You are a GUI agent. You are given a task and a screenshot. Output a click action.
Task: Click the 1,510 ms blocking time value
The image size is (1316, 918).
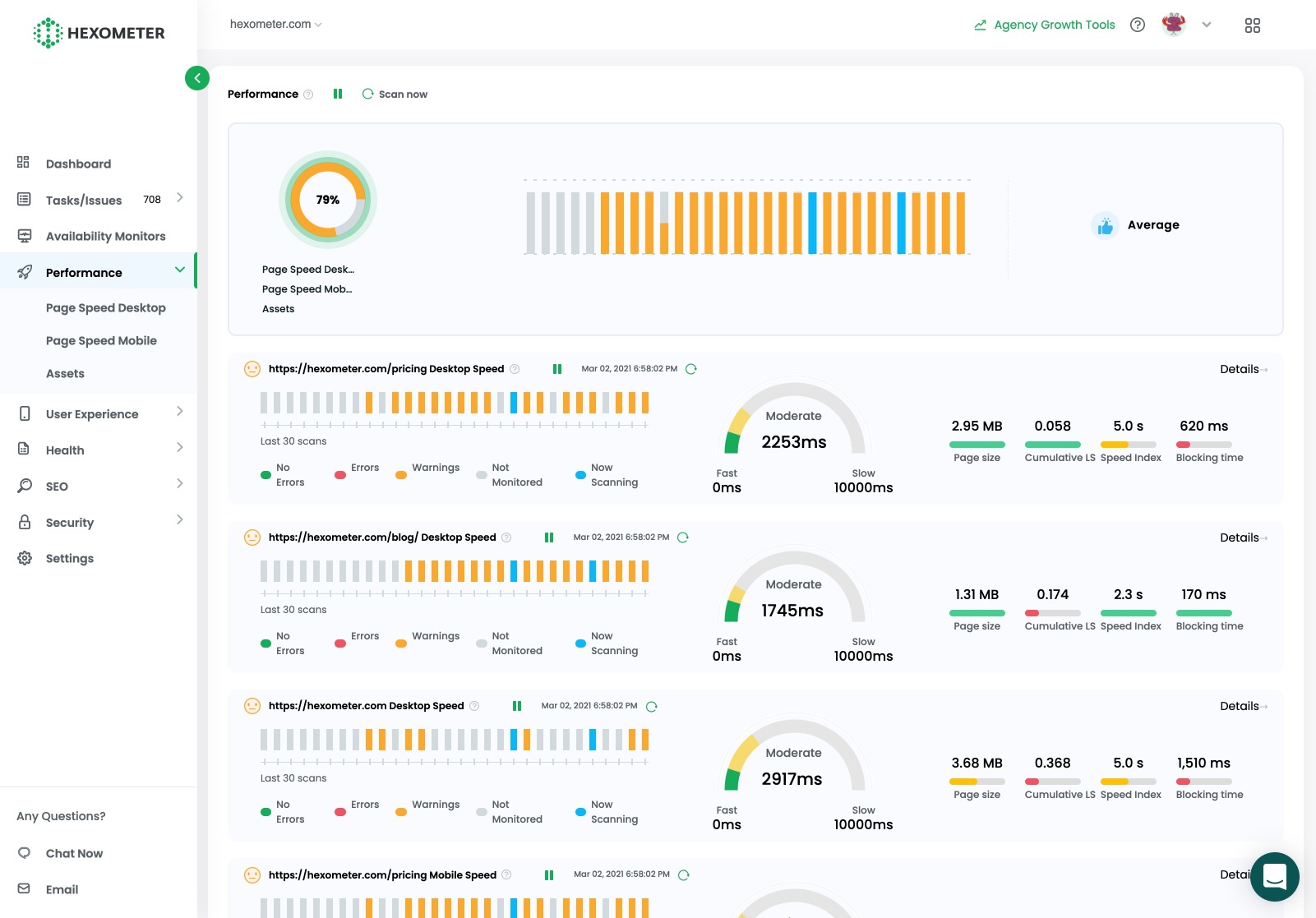[x=1203, y=763]
